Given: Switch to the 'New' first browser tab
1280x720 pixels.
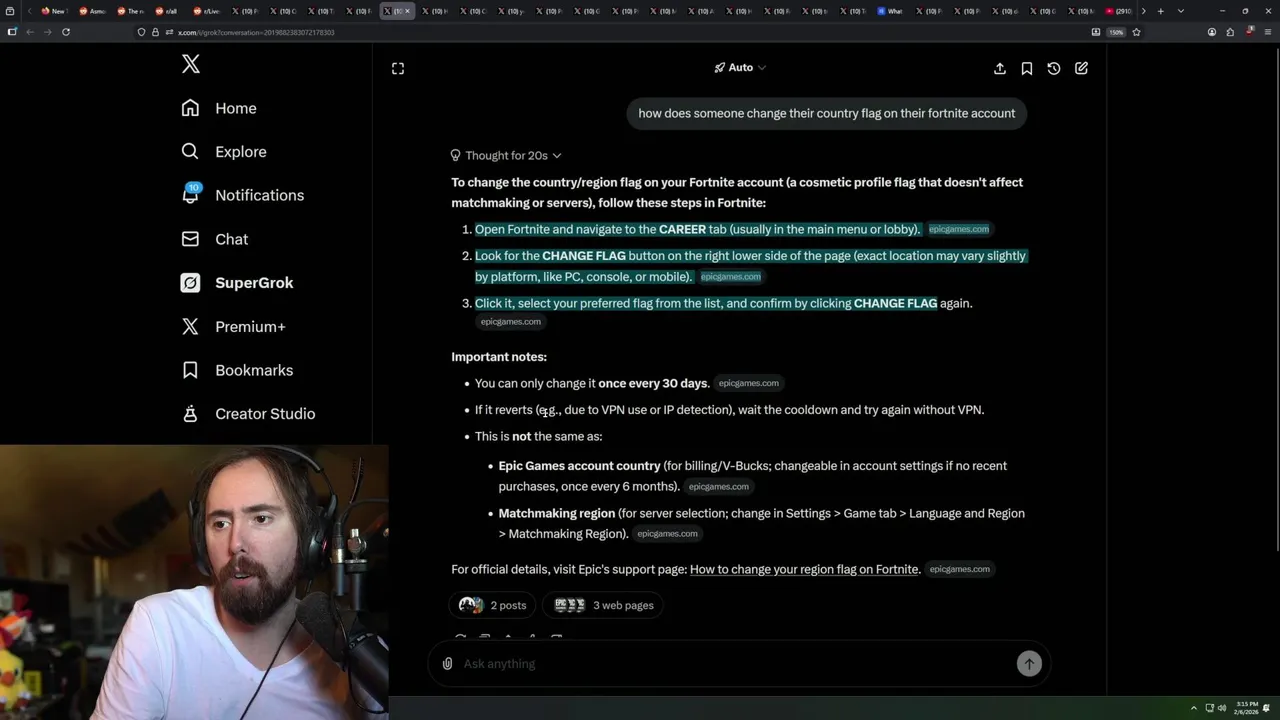Looking at the screenshot, I should 55,11.
